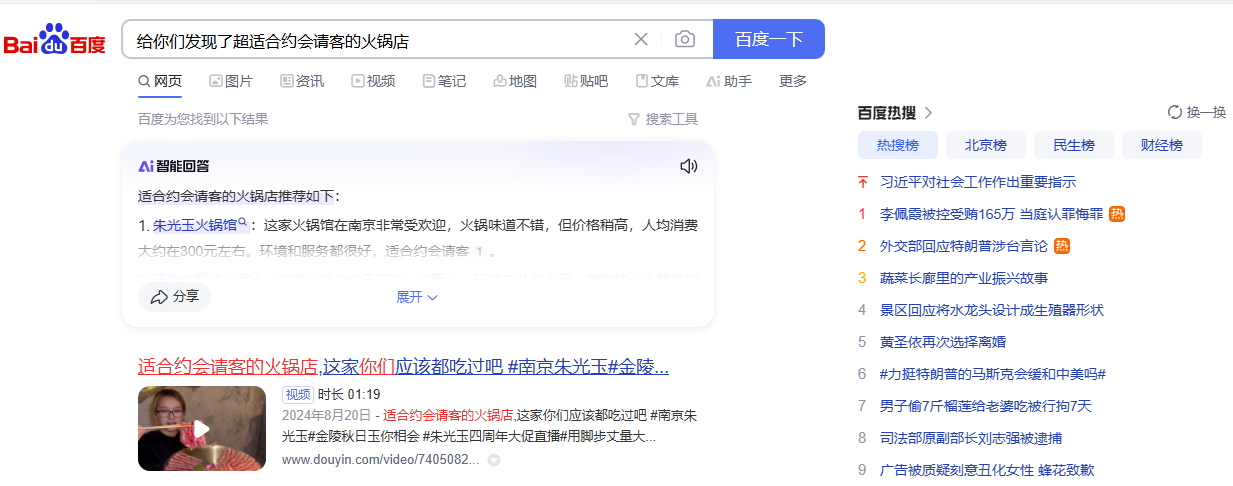Open the 更多 search categories menu
The image size is (1233, 486).
[793, 81]
